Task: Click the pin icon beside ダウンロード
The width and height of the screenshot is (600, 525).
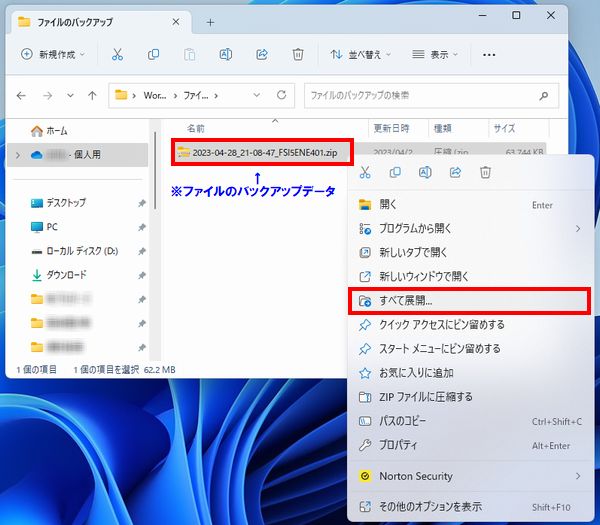Action: pos(142,275)
